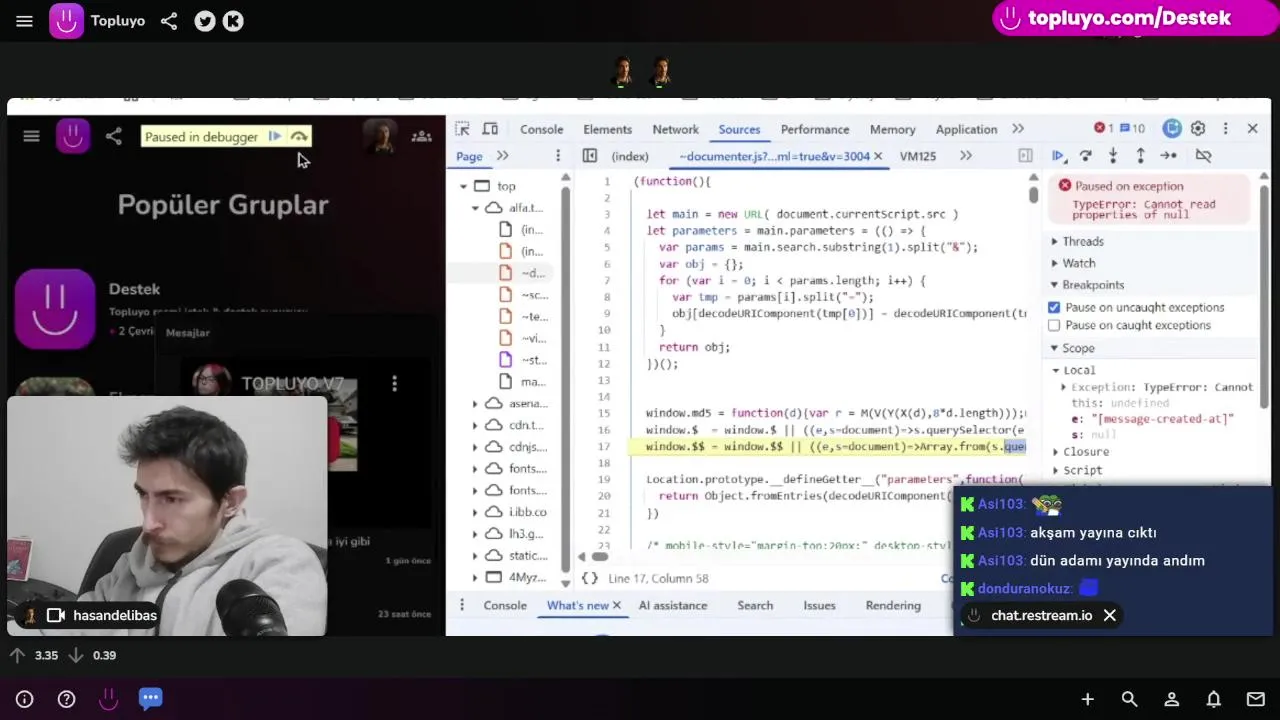Toggle DevTools device toolbar icon
The width and height of the screenshot is (1280, 720).
pos(490,129)
